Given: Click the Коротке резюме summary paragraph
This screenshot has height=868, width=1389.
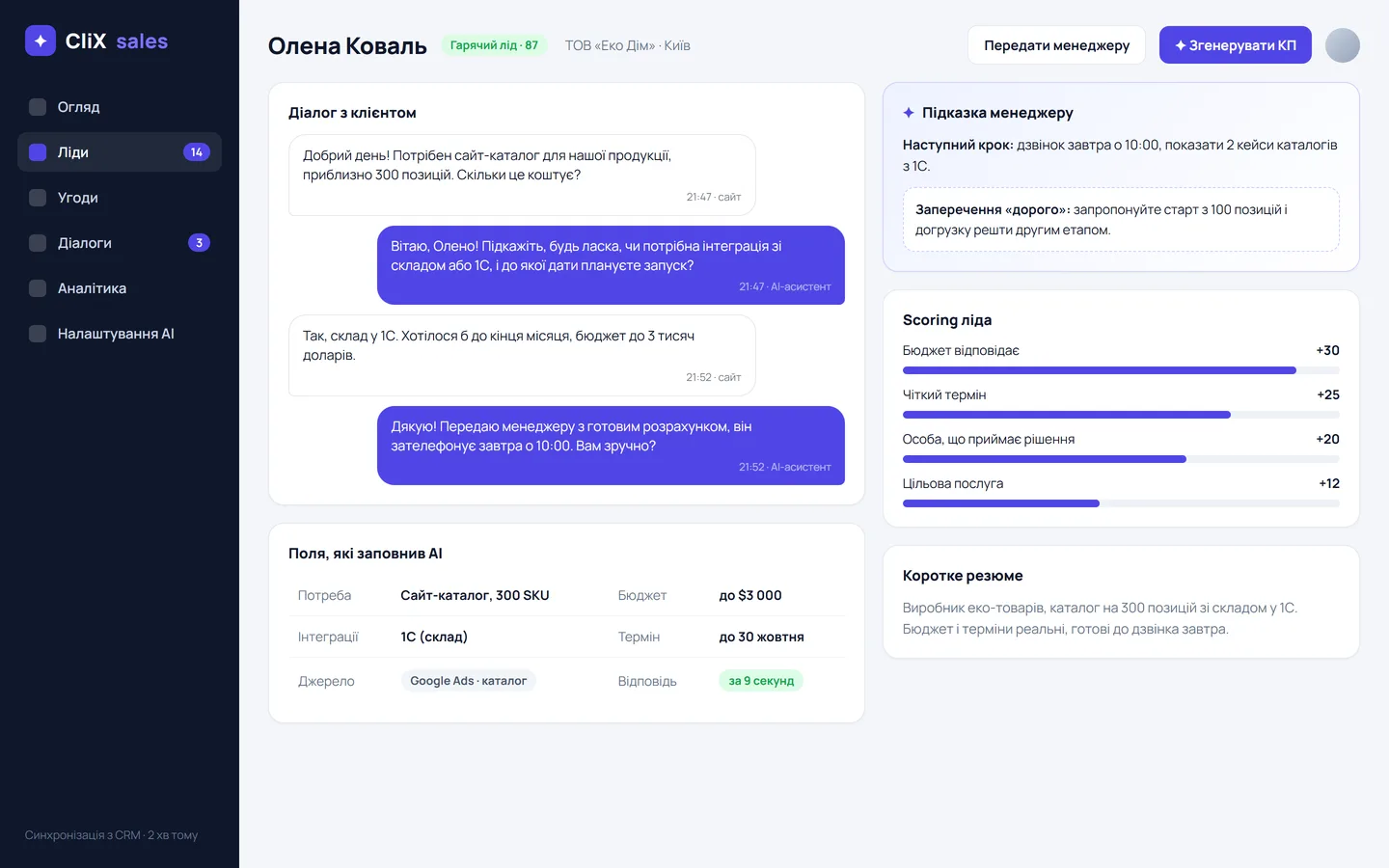Looking at the screenshot, I should [1100, 618].
